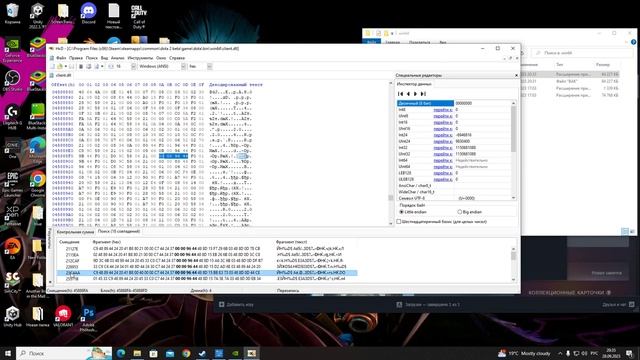Show hidden system tray icons

[x=560, y=353]
